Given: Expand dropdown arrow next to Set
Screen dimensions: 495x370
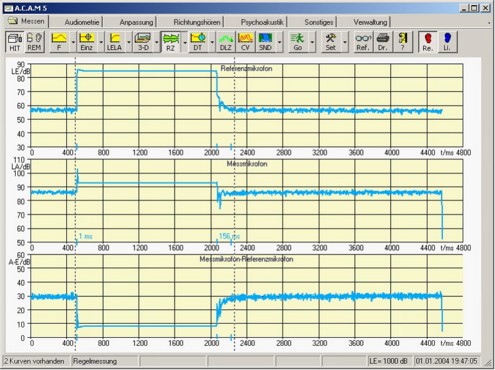Looking at the screenshot, I should [345, 42].
